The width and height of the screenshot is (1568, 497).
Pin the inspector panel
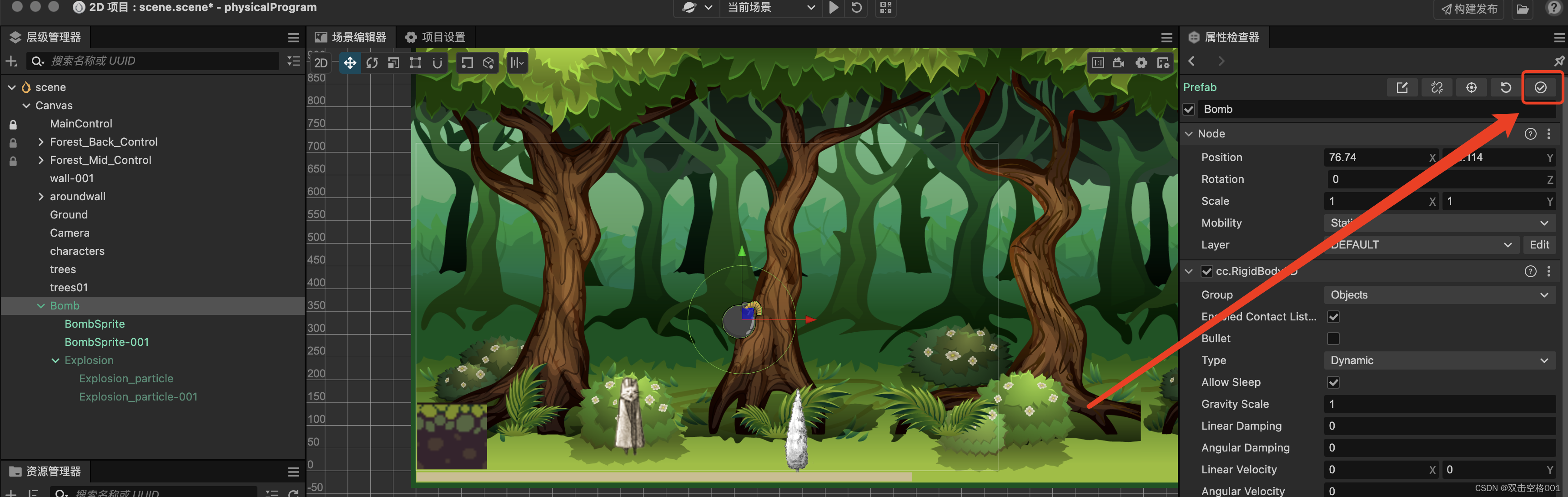click(1558, 61)
